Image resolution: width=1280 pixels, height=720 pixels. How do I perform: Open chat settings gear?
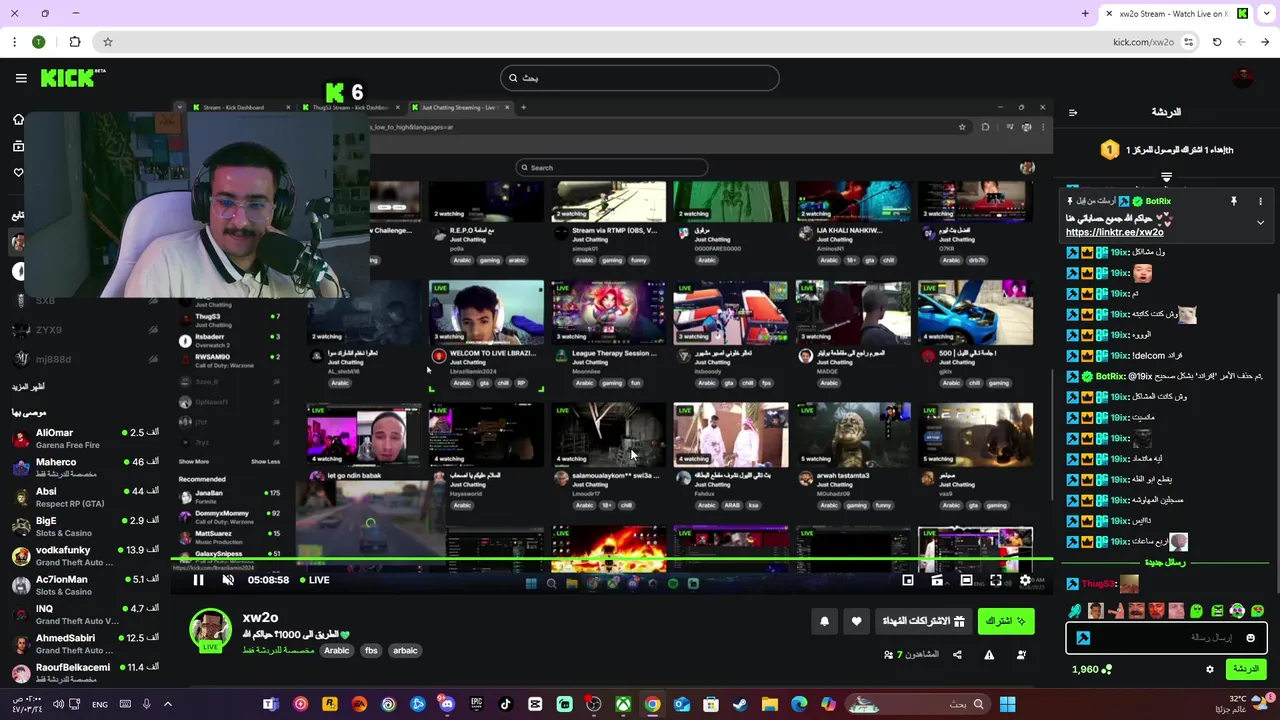[x=1209, y=669]
